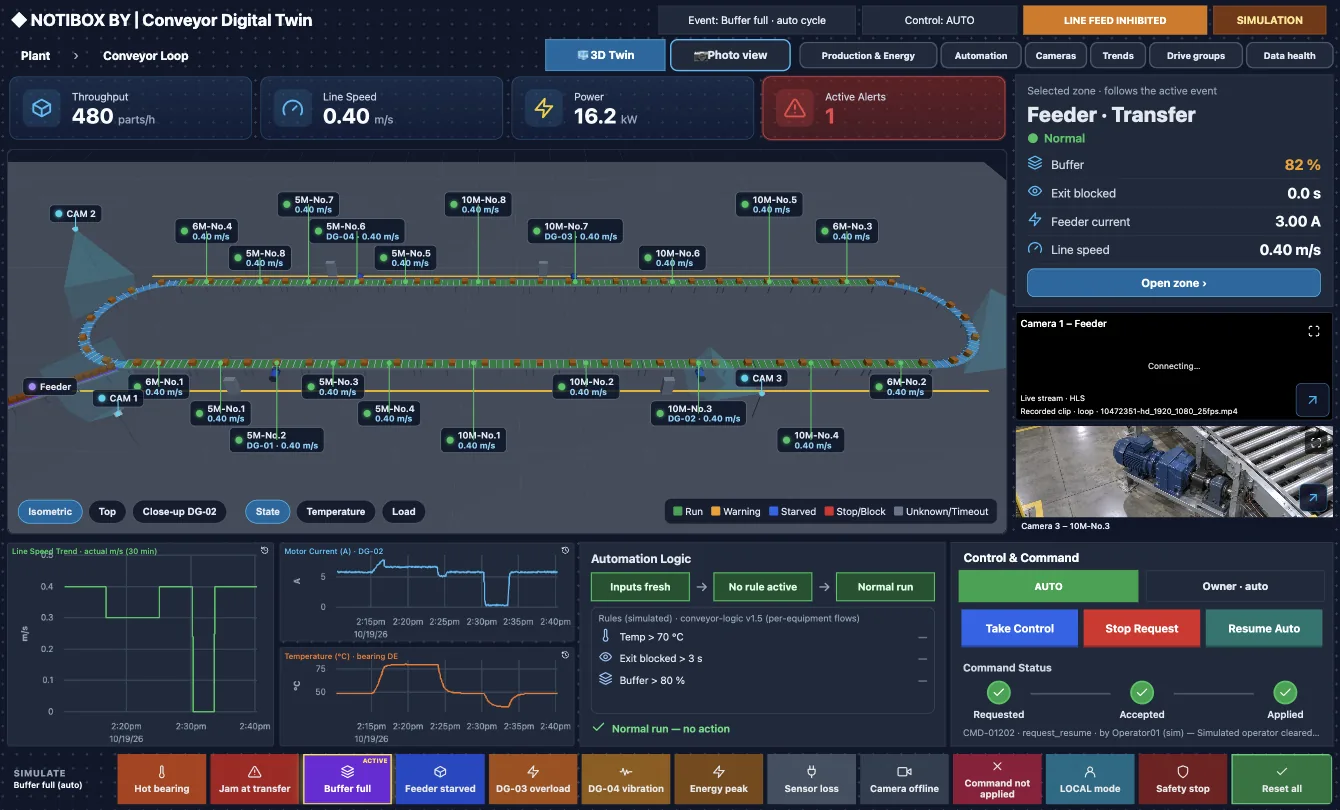1340x810 pixels.
Task: Click history icon on Motor Current chart
Action: click(565, 550)
